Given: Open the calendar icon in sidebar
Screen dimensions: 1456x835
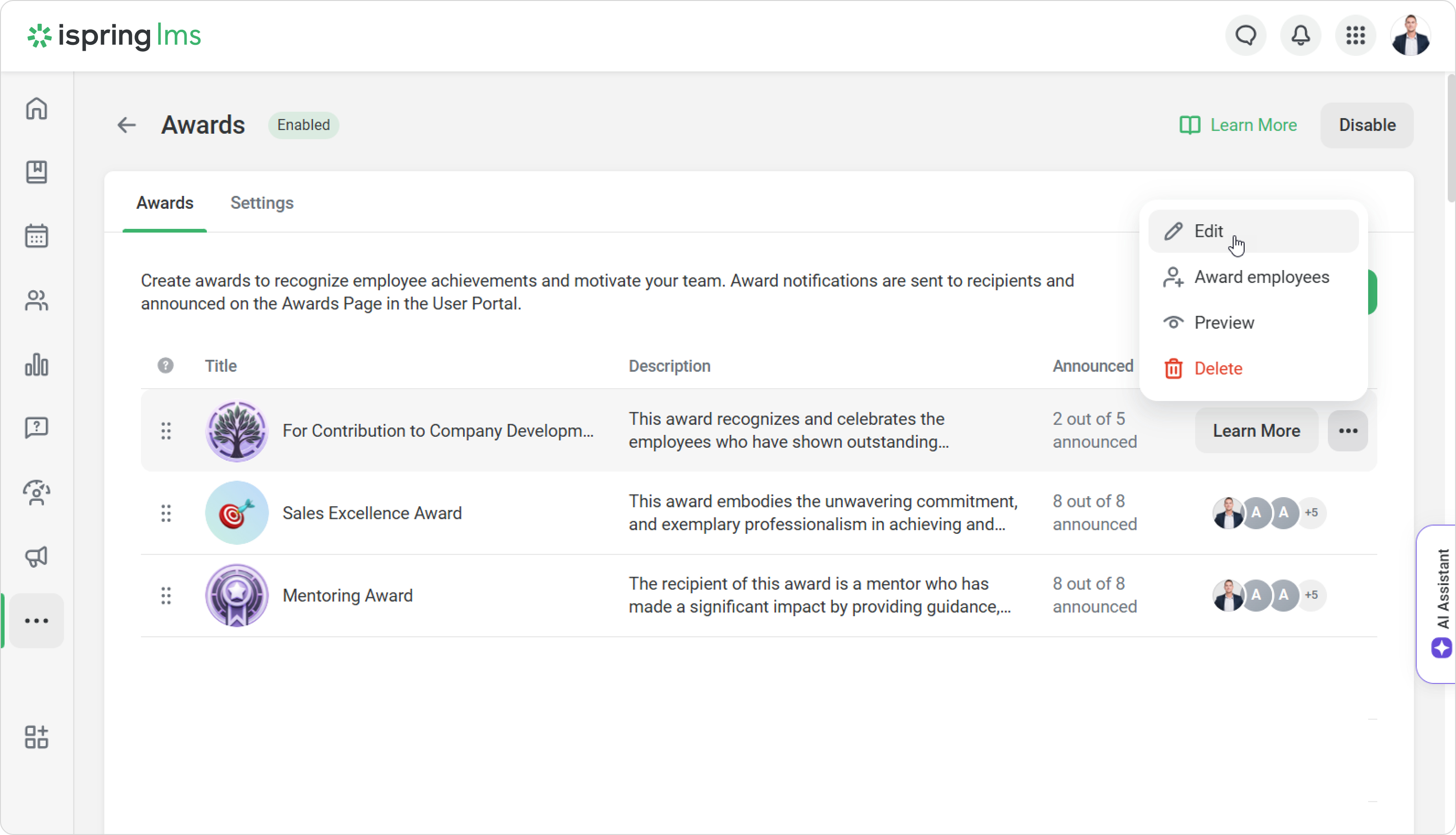Looking at the screenshot, I should click(37, 236).
